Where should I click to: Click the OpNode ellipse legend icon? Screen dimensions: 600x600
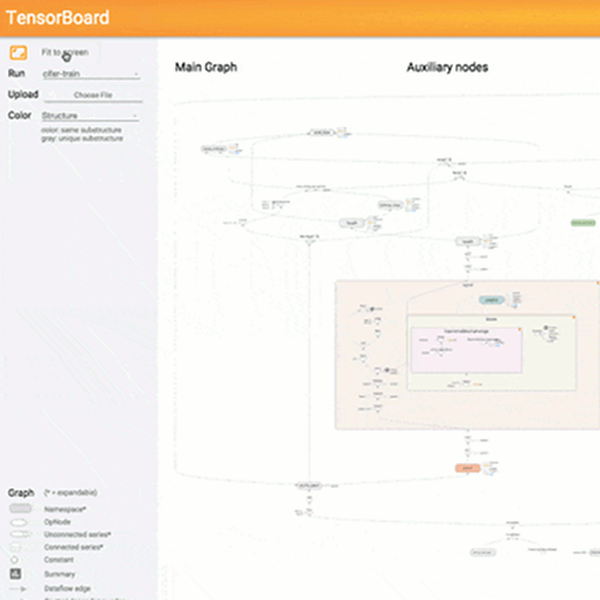point(18,521)
